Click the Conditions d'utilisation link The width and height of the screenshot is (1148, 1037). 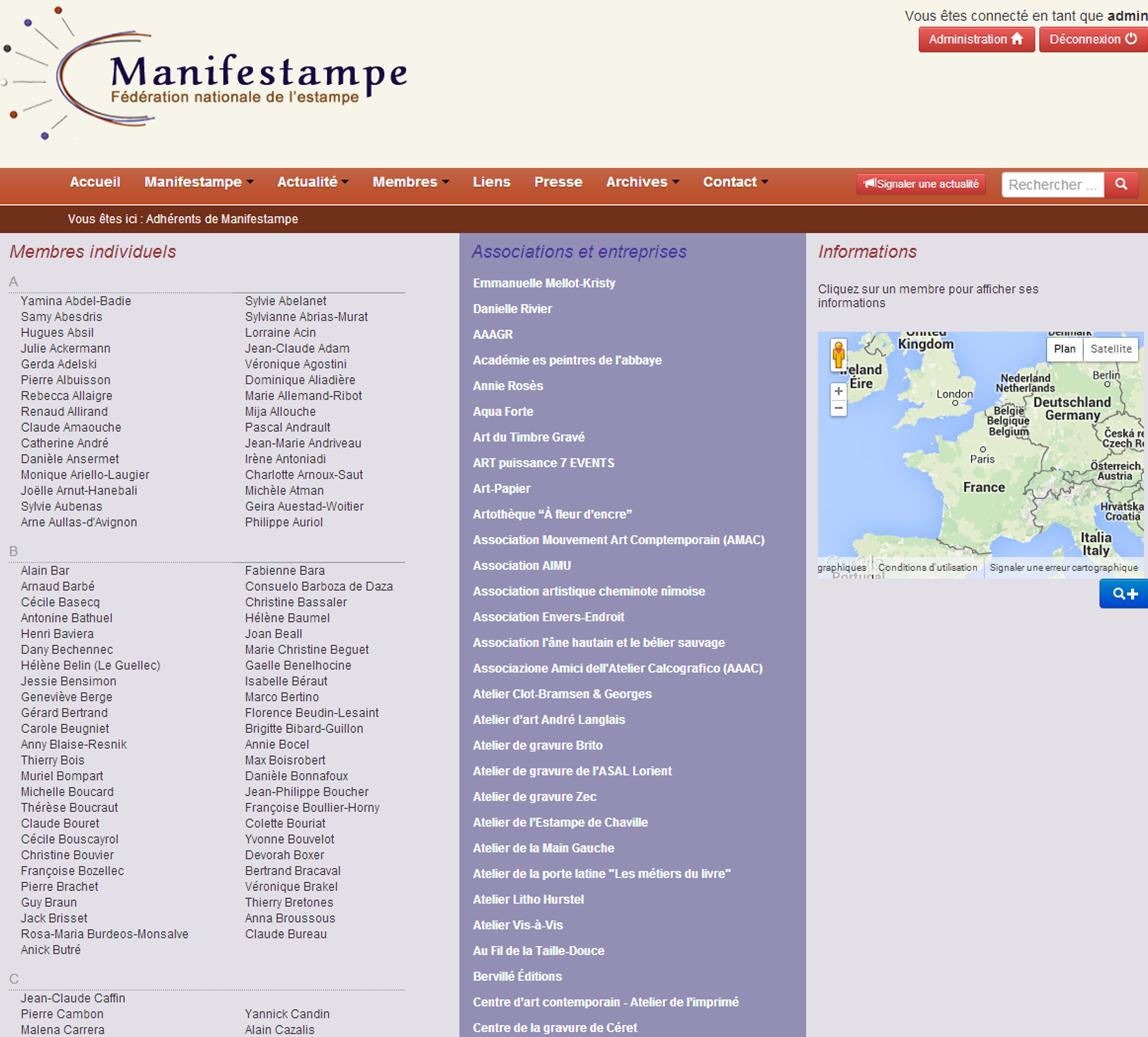927,567
